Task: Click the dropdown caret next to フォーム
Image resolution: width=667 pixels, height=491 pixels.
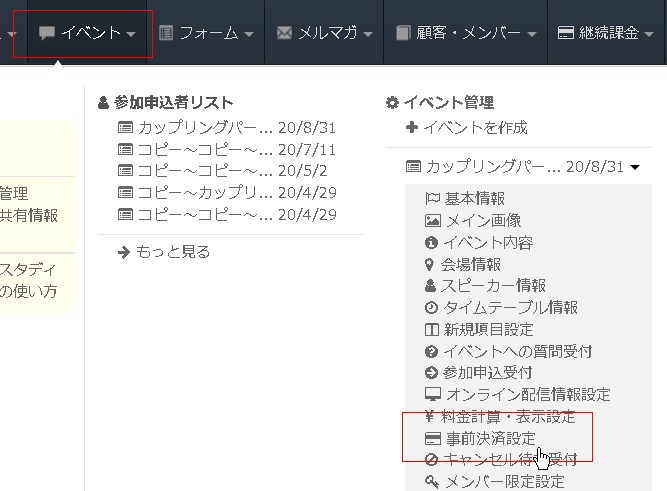Action: pyautogui.click(x=249, y=34)
